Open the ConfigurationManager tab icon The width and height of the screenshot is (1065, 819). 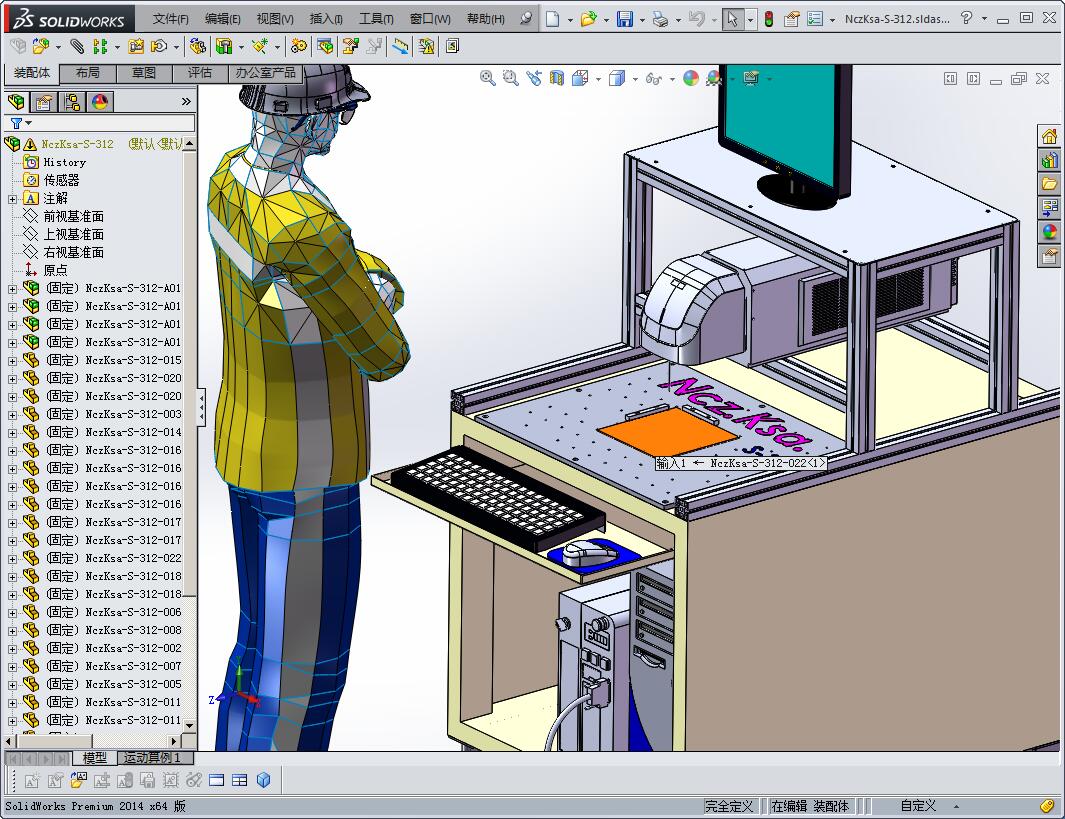(72, 103)
